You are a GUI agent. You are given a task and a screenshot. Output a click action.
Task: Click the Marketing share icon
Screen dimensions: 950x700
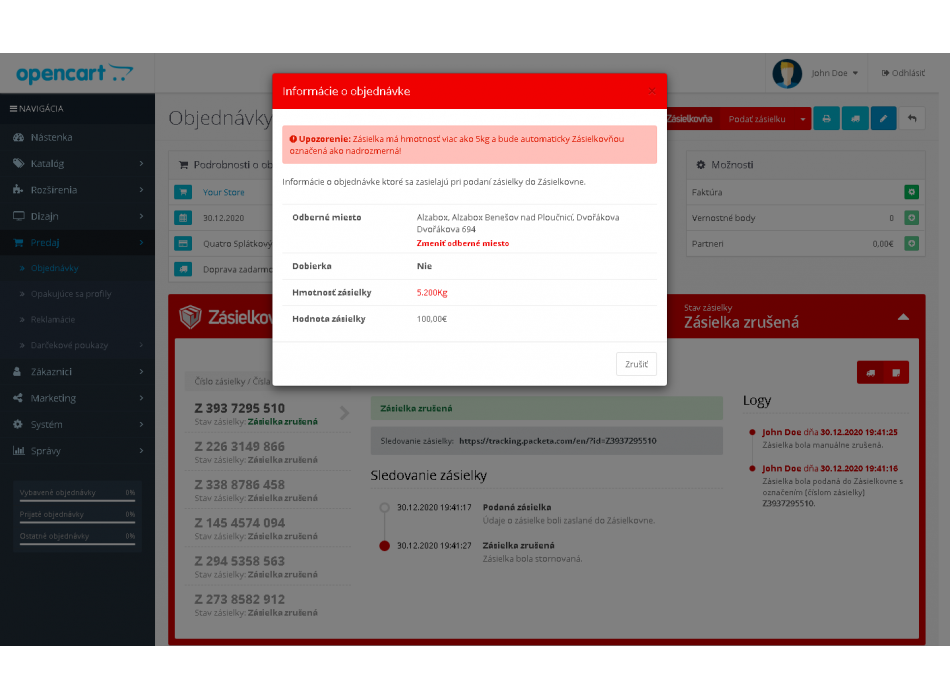coord(18,398)
